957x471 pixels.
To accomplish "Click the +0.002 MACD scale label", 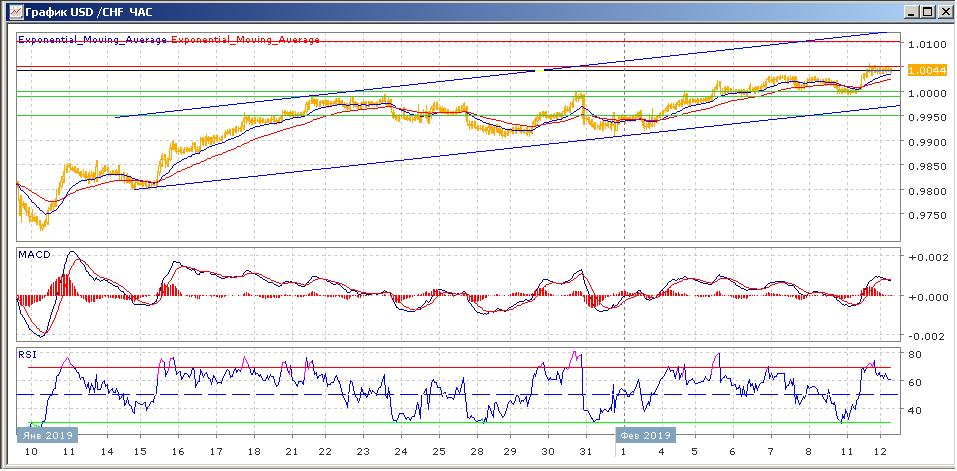I will coord(927,258).
